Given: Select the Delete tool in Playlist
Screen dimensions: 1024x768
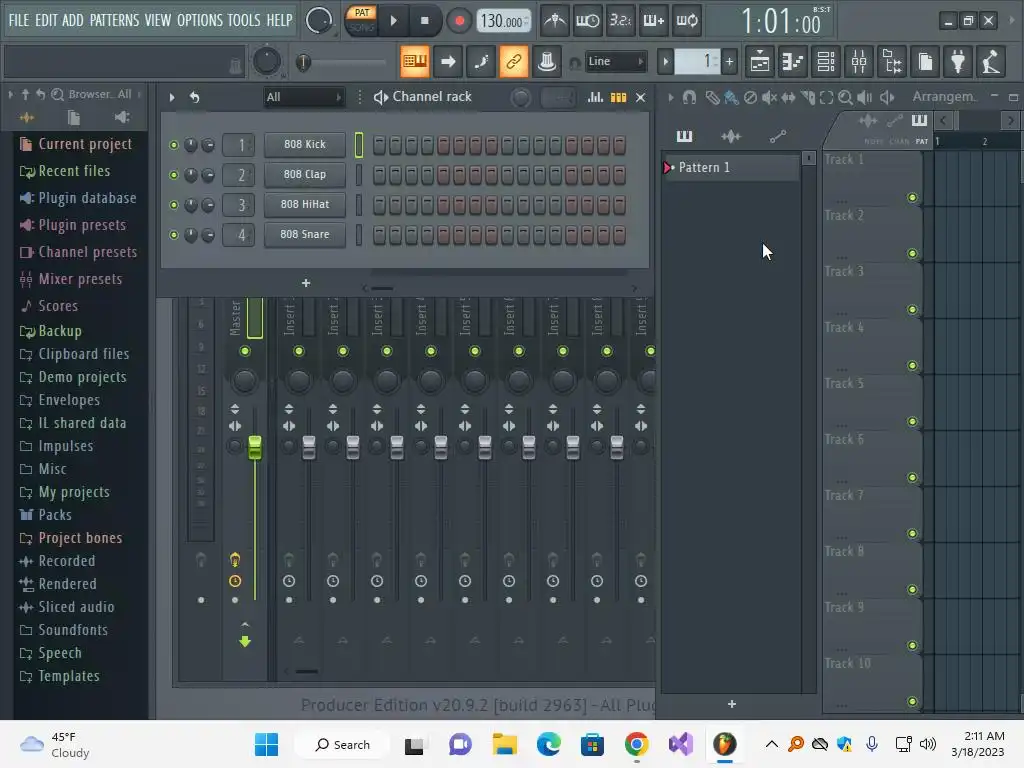Looking at the screenshot, I should coord(750,97).
